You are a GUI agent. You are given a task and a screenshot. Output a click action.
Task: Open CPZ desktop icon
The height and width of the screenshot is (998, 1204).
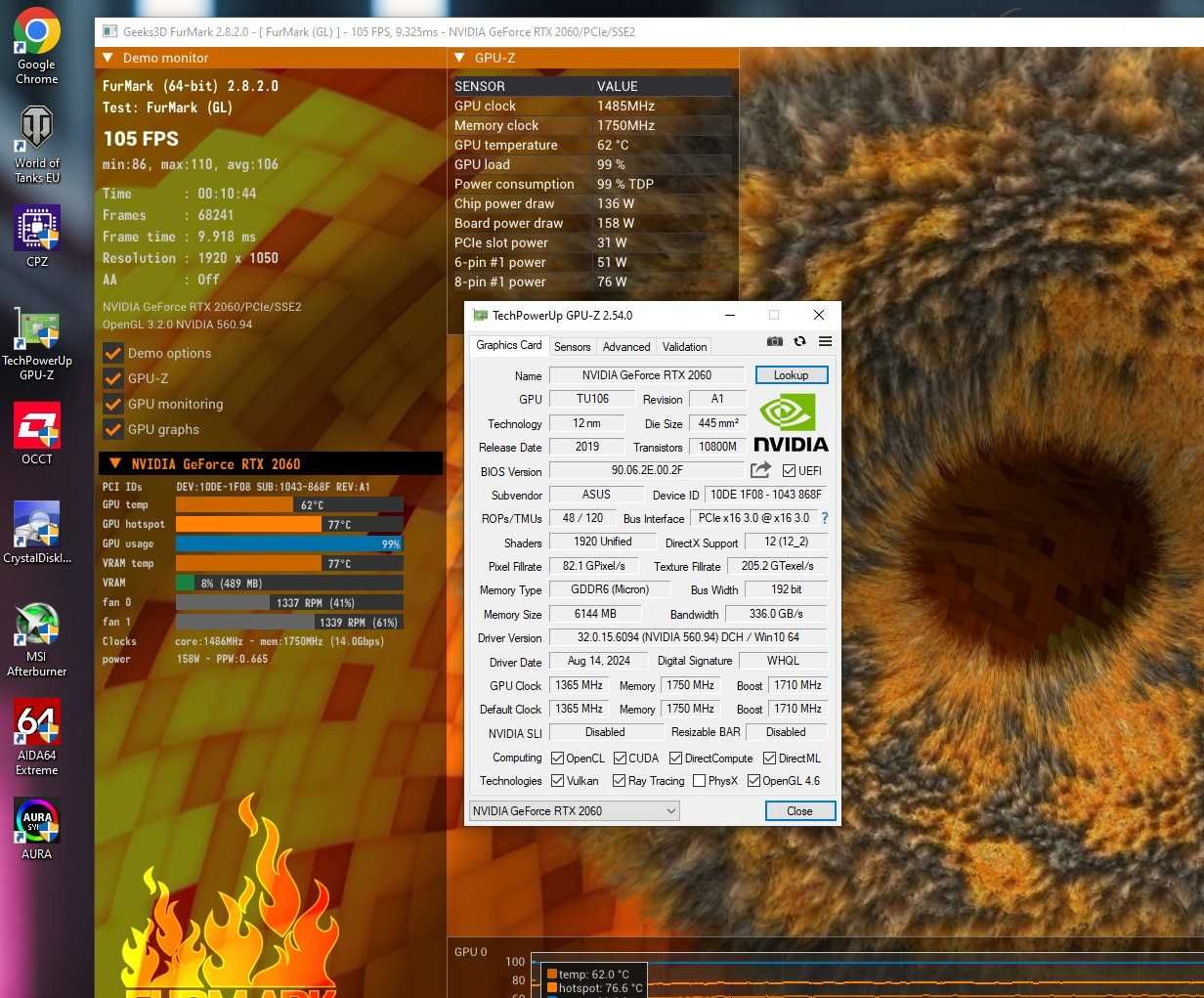coord(37,236)
